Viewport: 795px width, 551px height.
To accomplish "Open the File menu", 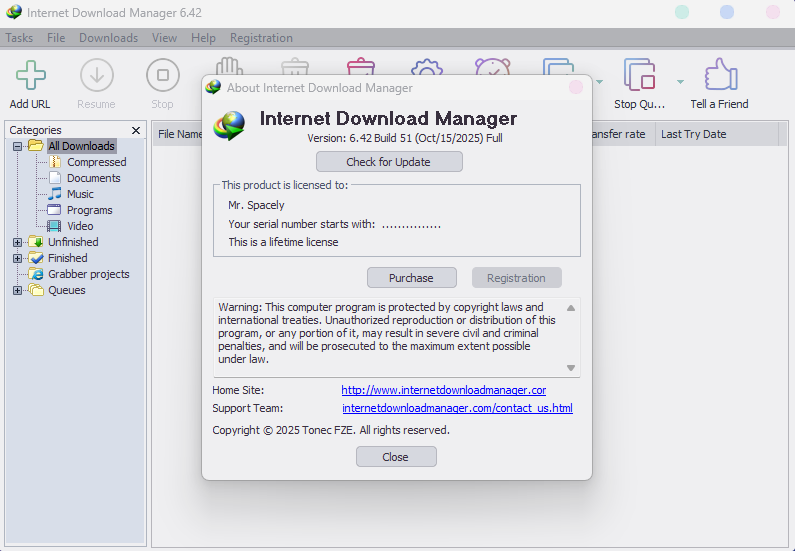I will pyautogui.click(x=56, y=38).
